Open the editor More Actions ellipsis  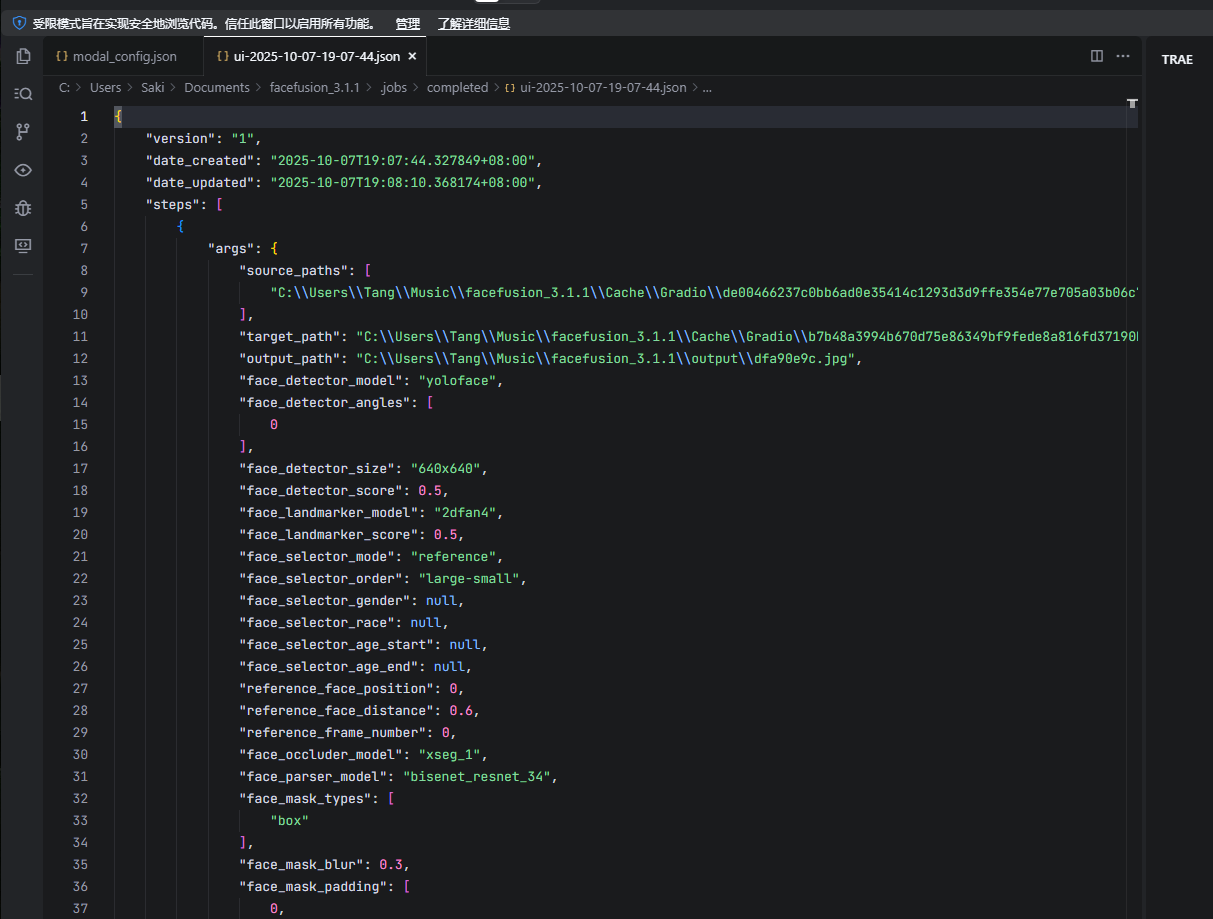(x=1123, y=56)
